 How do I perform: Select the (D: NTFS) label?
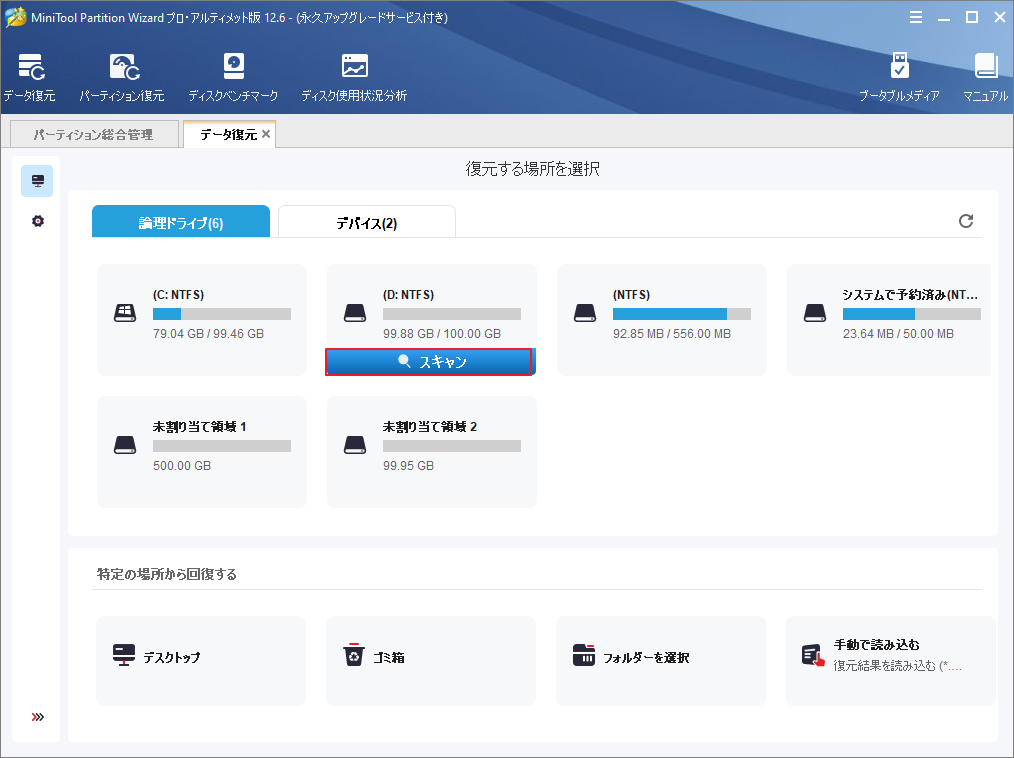(x=409, y=295)
